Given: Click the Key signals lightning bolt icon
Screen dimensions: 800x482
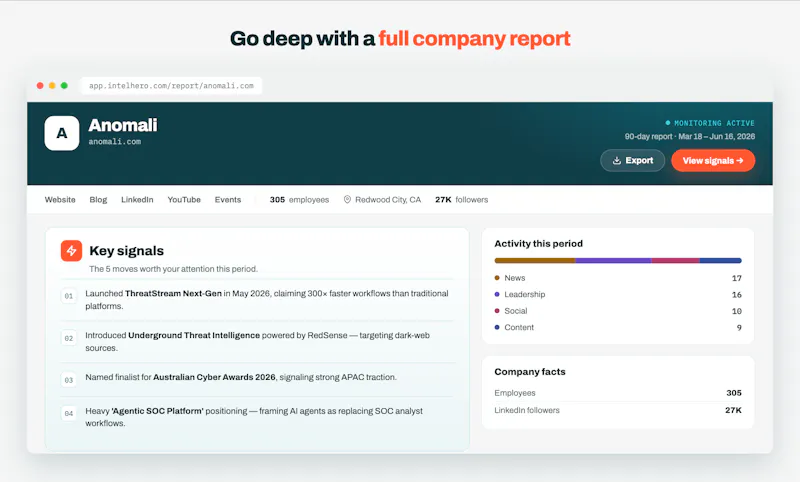Looking at the screenshot, I should pyautogui.click(x=71, y=250).
